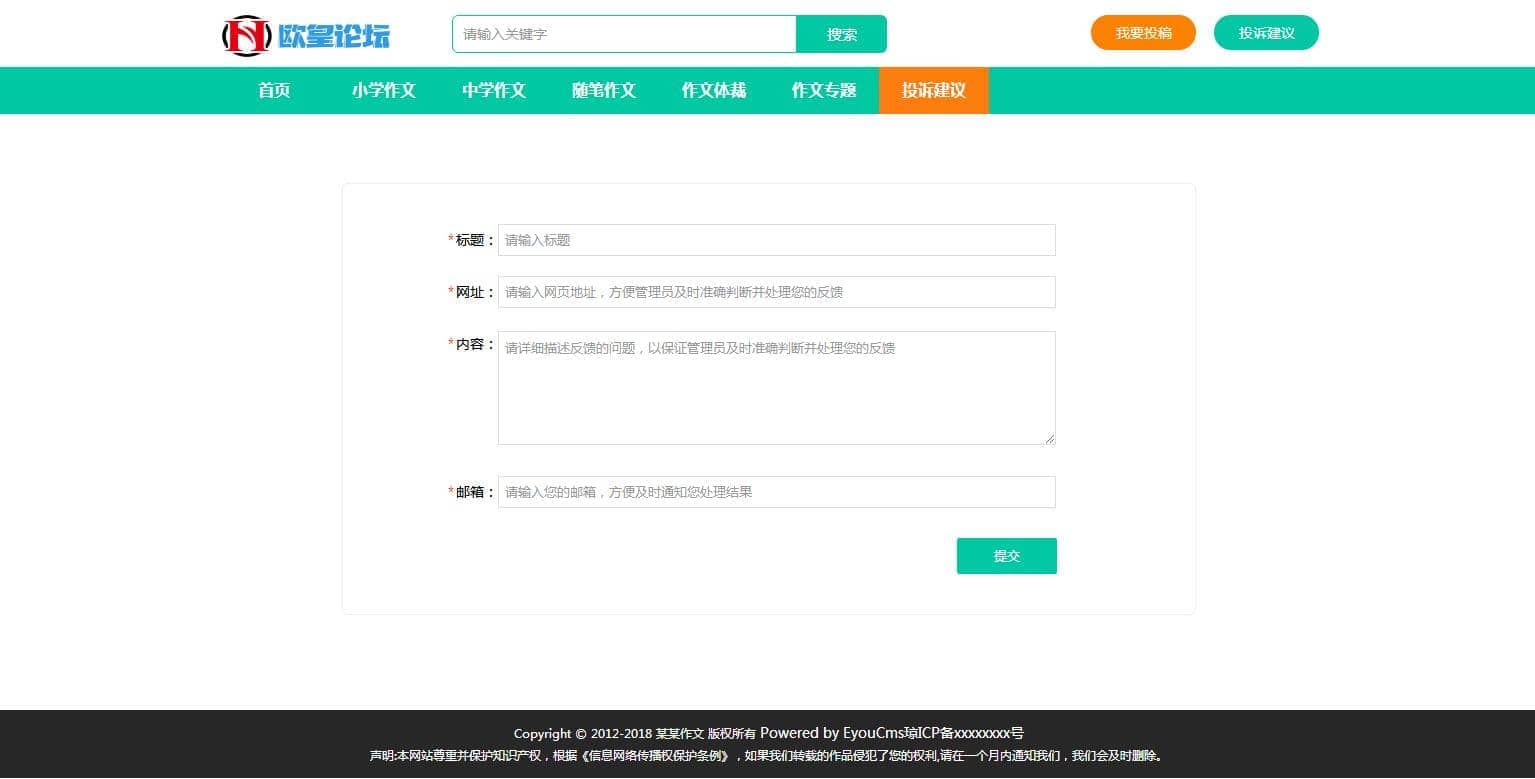Open the EyouCms footer link

[x=875, y=733]
